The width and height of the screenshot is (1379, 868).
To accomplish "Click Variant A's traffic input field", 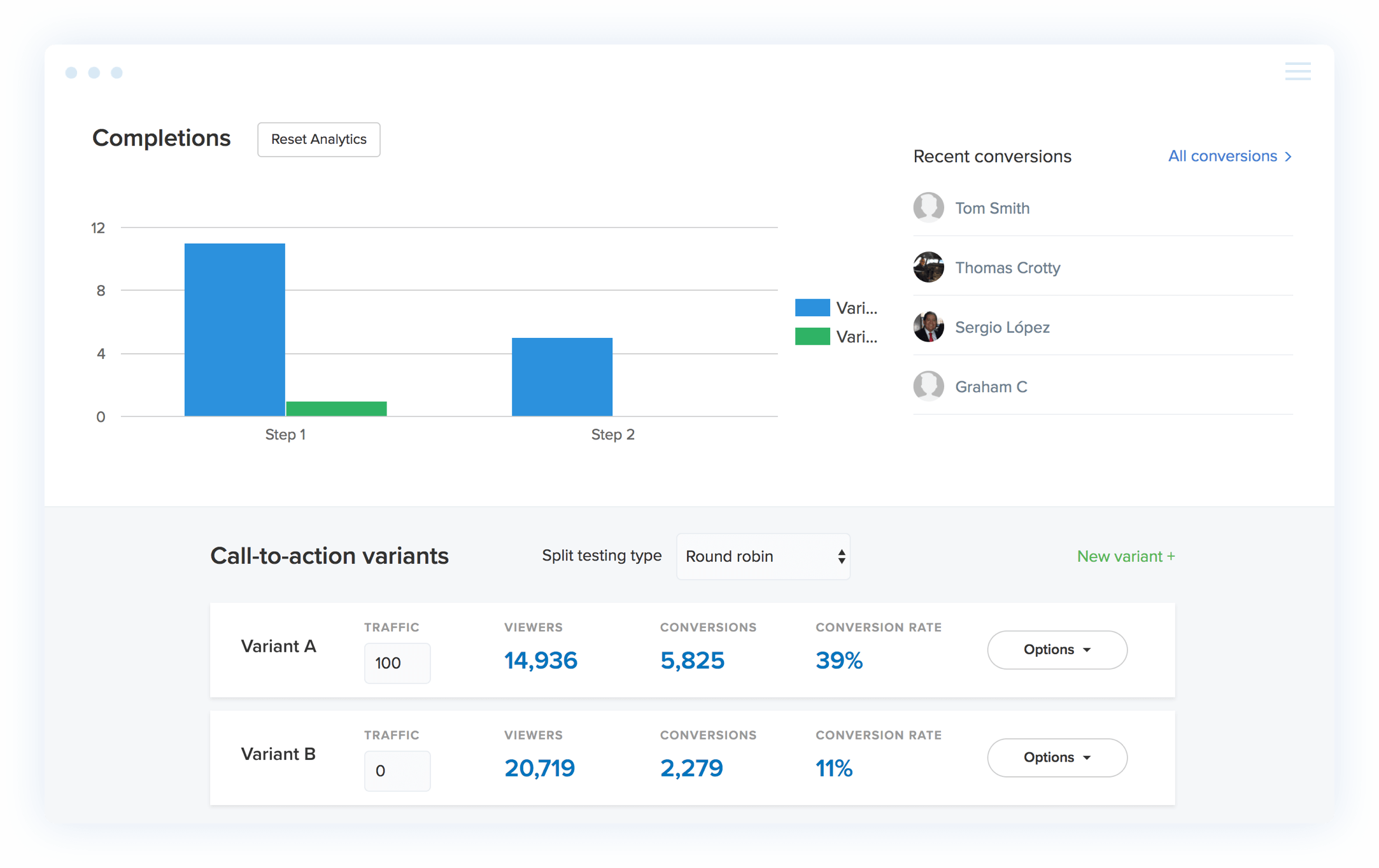I will (397, 663).
